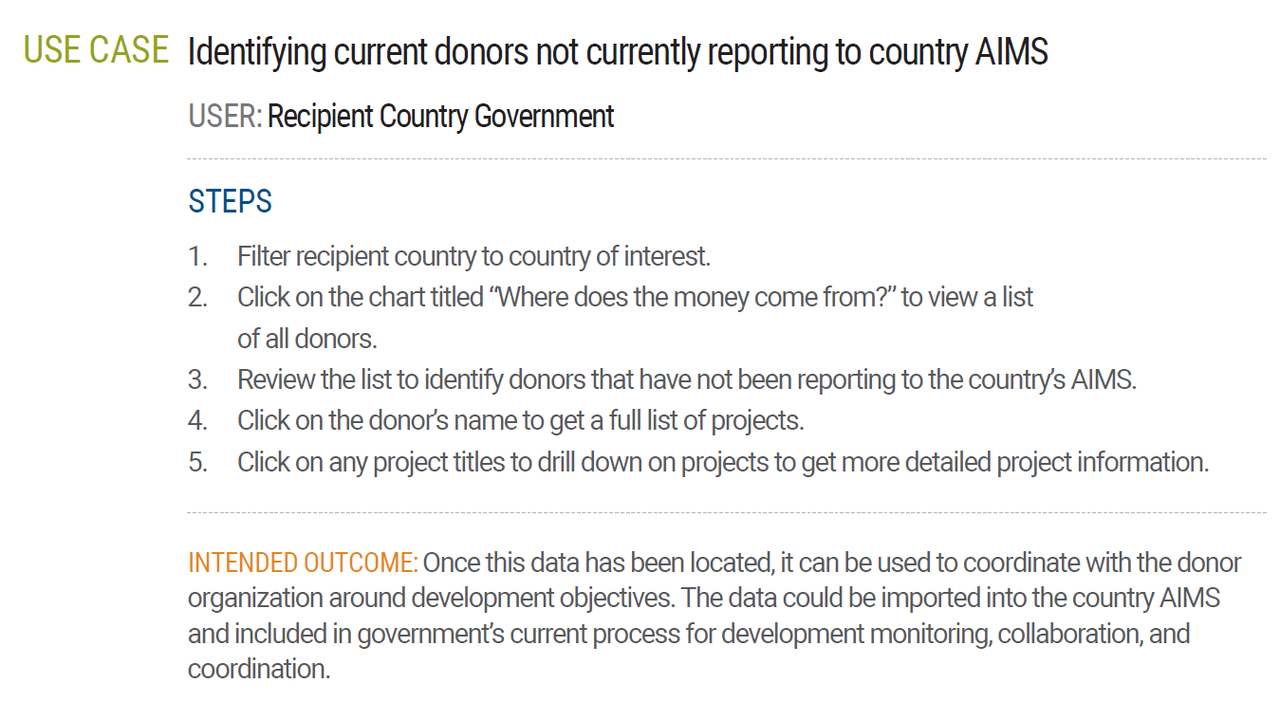Click the step number 1 marker
1280x720 pixels.
coord(197,257)
